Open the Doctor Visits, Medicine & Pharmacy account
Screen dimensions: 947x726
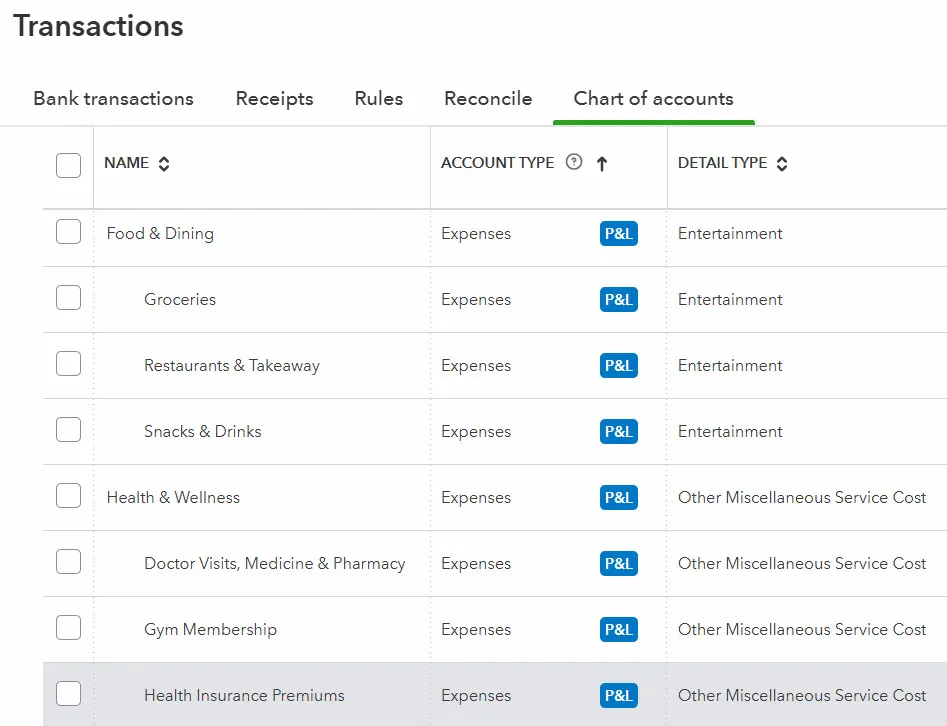274,564
